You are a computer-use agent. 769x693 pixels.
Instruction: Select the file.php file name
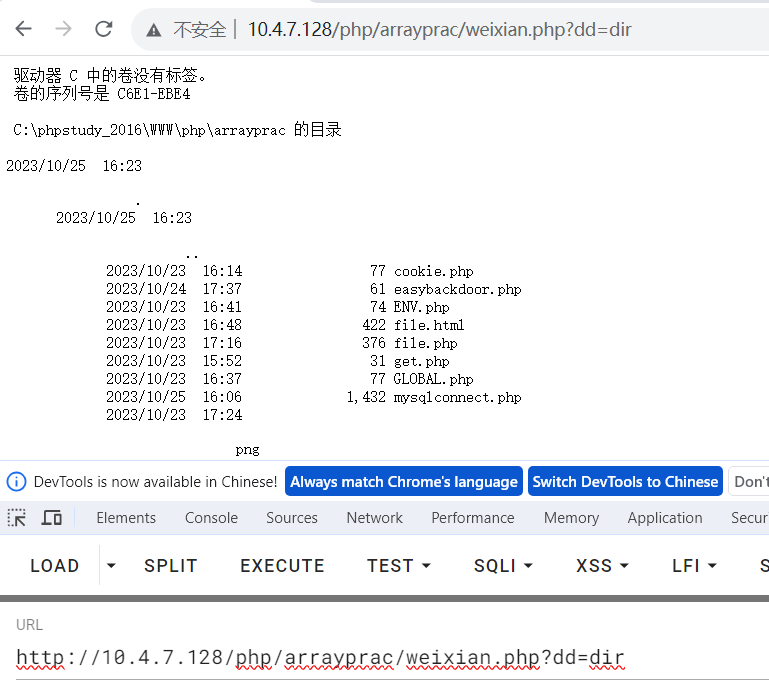(x=425, y=343)
